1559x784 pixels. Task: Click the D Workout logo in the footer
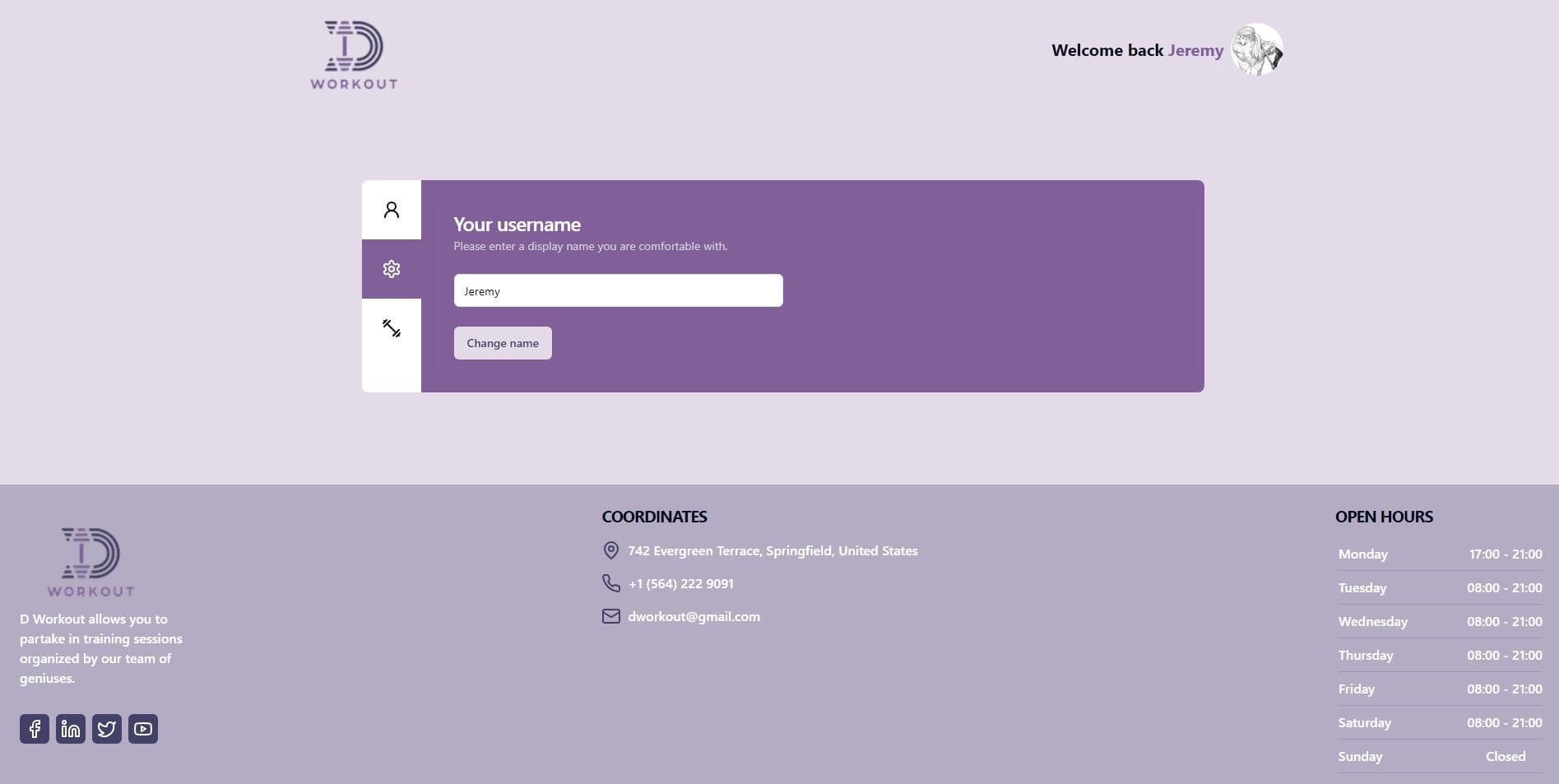coord(90,561)
